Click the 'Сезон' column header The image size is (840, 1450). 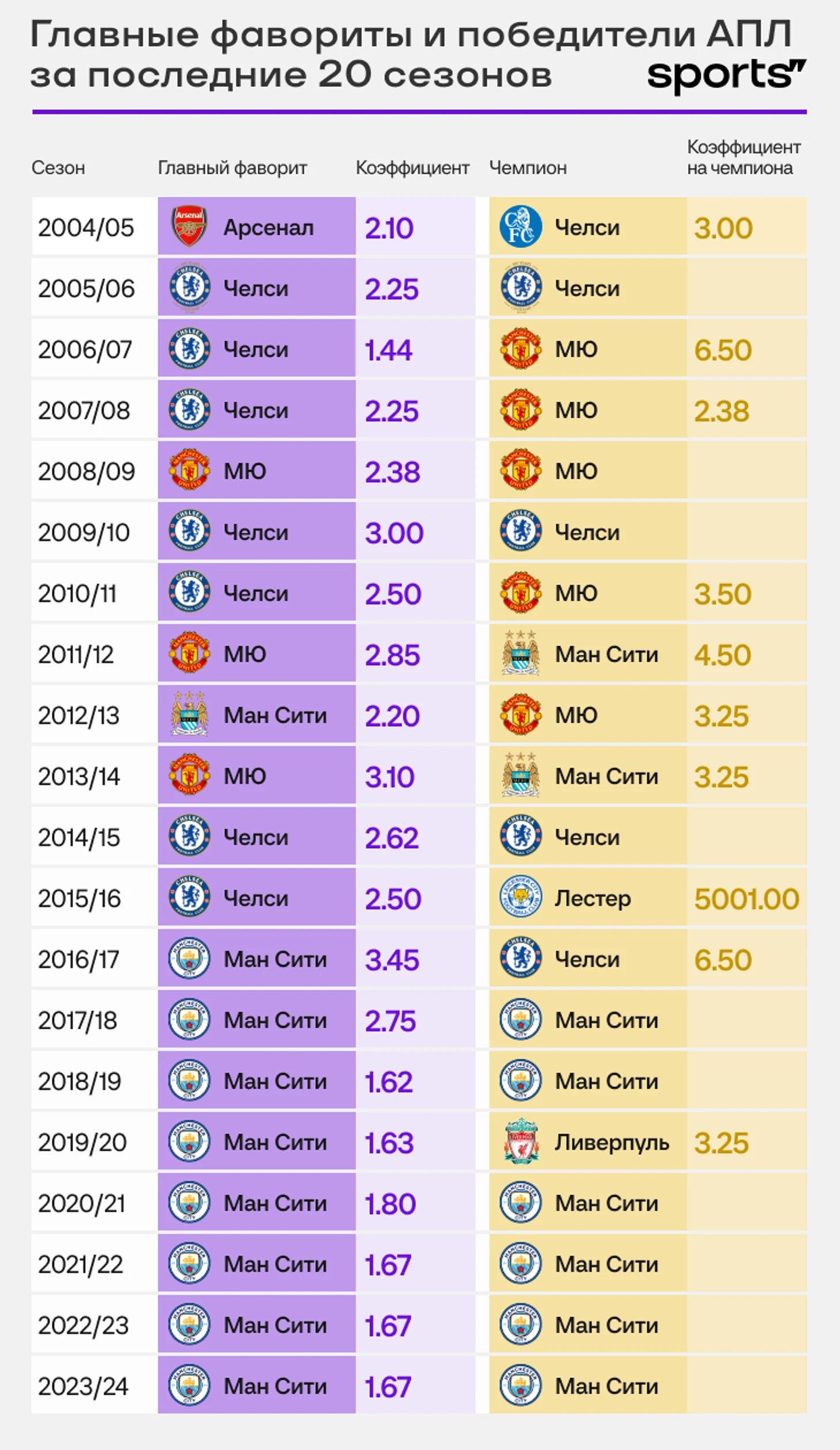point(58,167)
